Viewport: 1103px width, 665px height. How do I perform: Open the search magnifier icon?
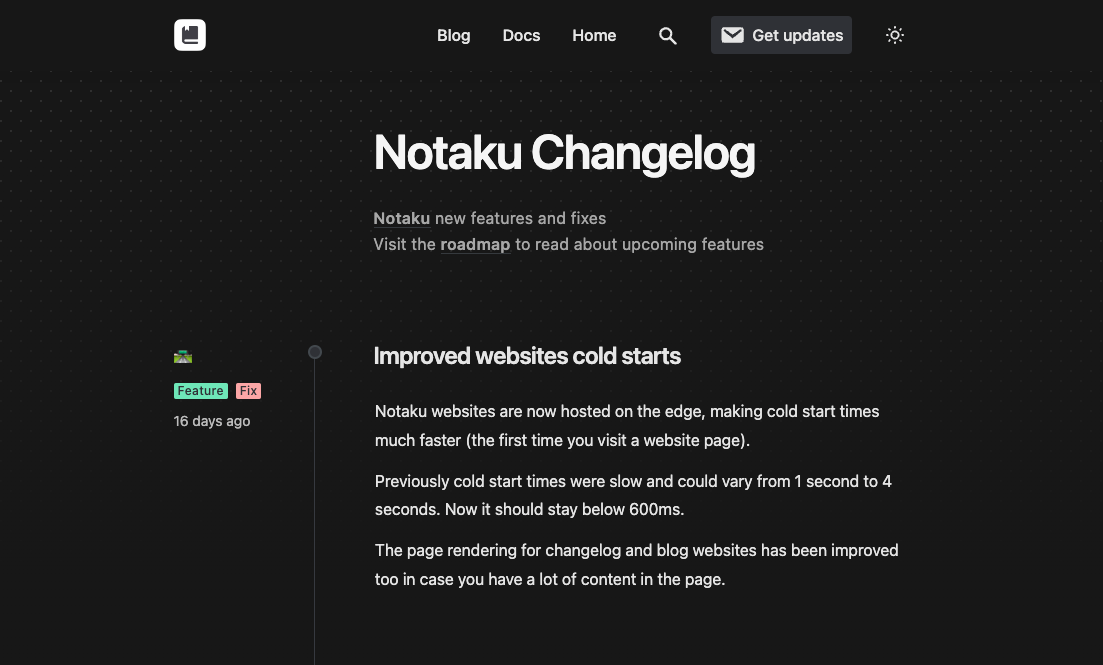tap(668, 36)
